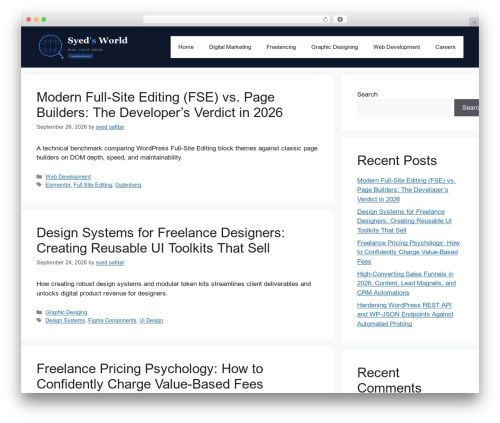Open author syed safdar on Design Systems post
Screen dimensions: 500x423
click(x=110, y=263)
